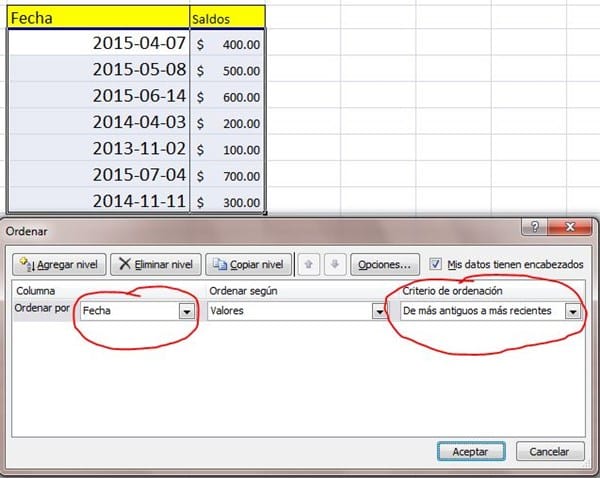
Task: Select the $ 300.00 balance cell
Action: (x=227, y=200)
